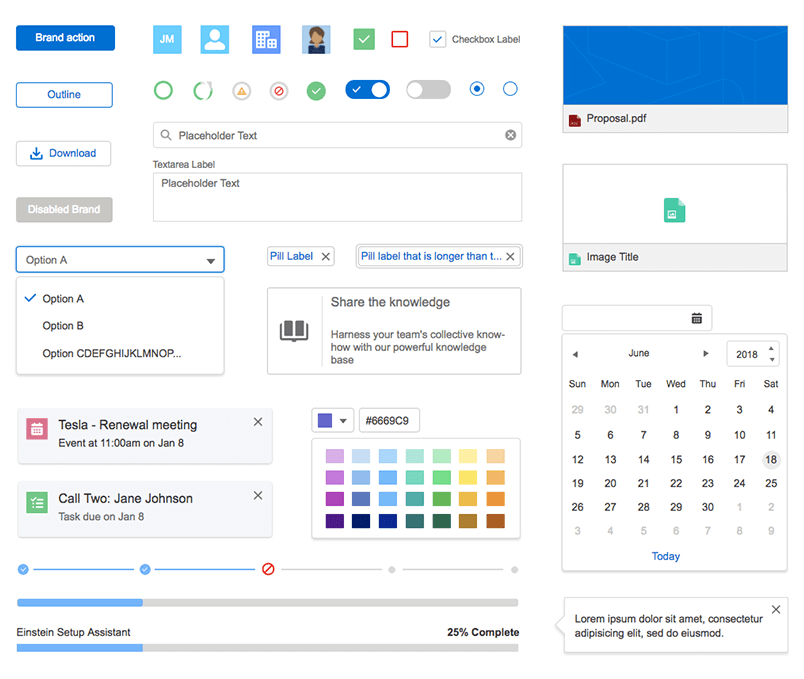The height and width of the screenshot is (679, 804).
Task: Click inside the Placeholder Text textarea
Action: (x=336, y=197)
